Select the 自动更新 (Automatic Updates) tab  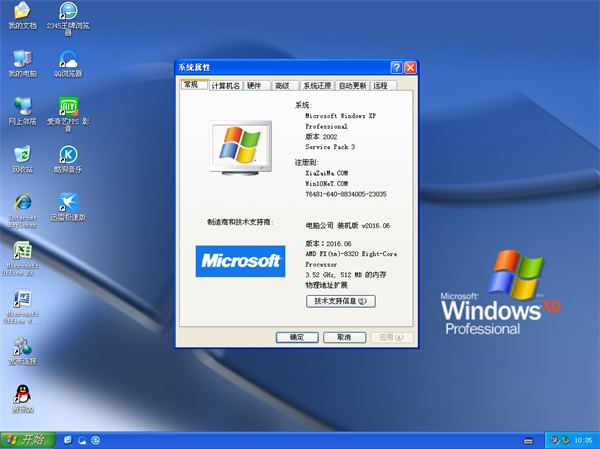pos(353,86)
